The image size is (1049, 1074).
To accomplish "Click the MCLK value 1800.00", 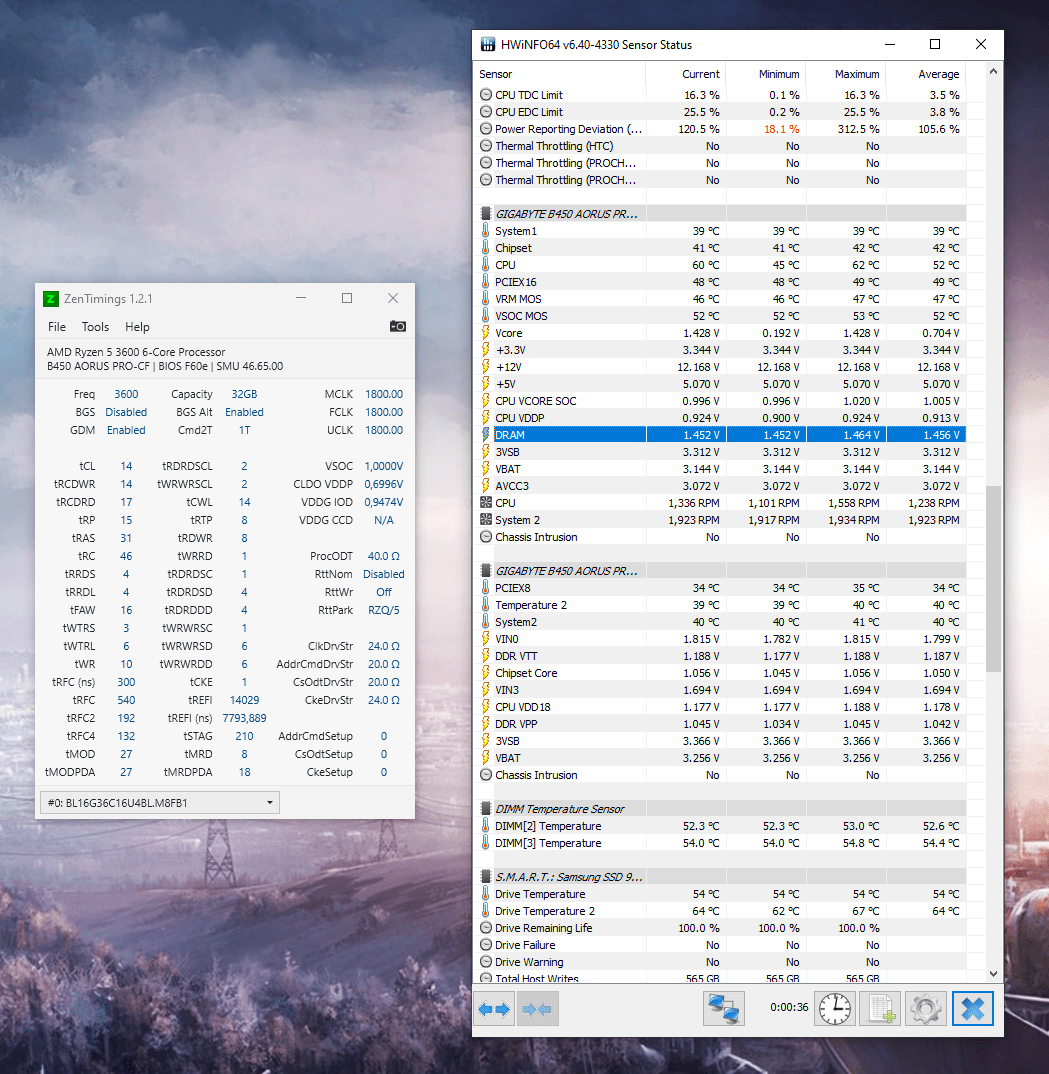I will (x=383, y=394).
